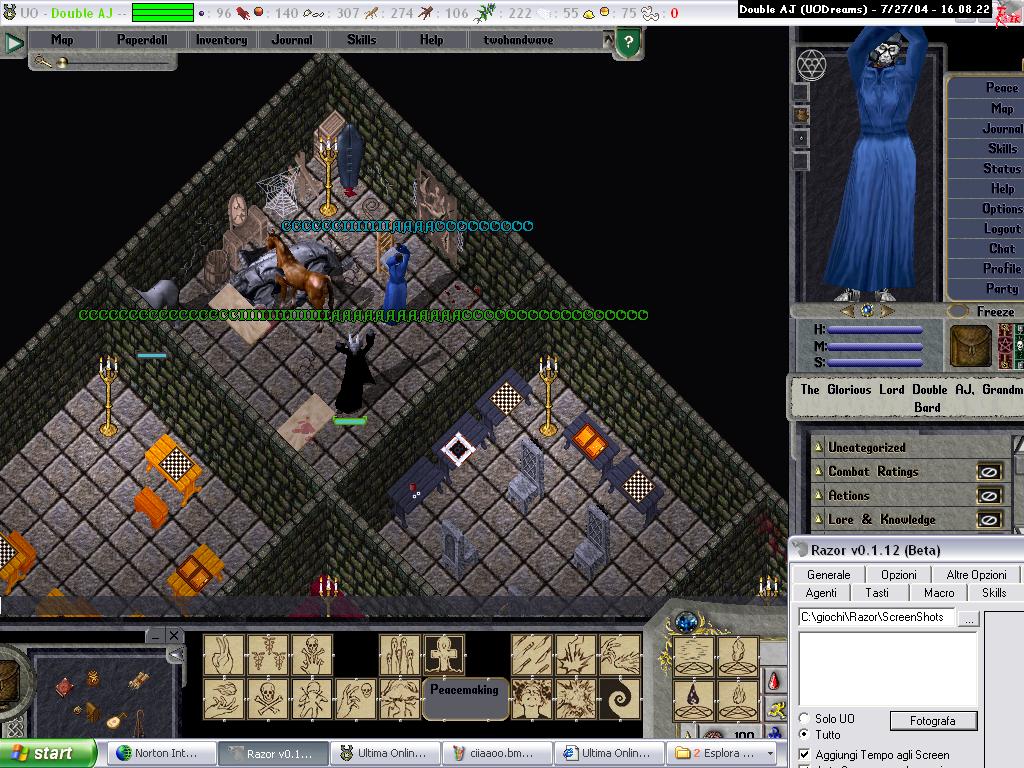Click the green health bar in the title bar
Viewport: 1024px width, 768px height.
[163, 12]
